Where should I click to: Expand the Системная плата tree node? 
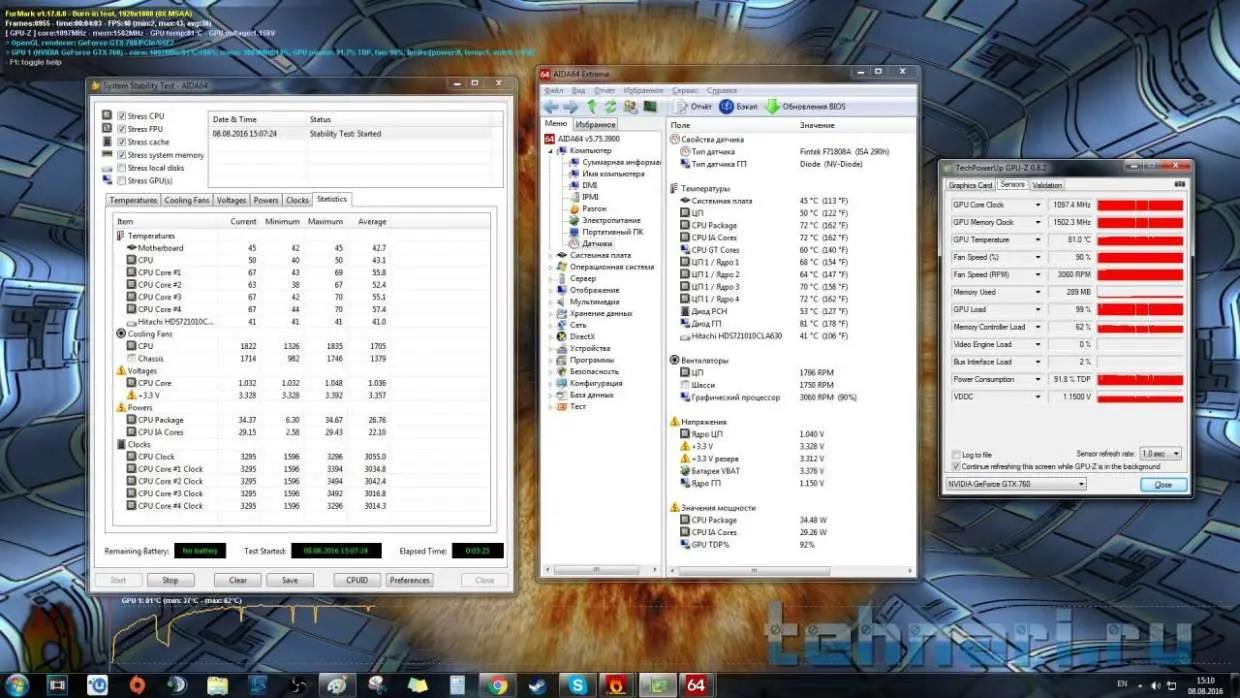pos(551,255)
